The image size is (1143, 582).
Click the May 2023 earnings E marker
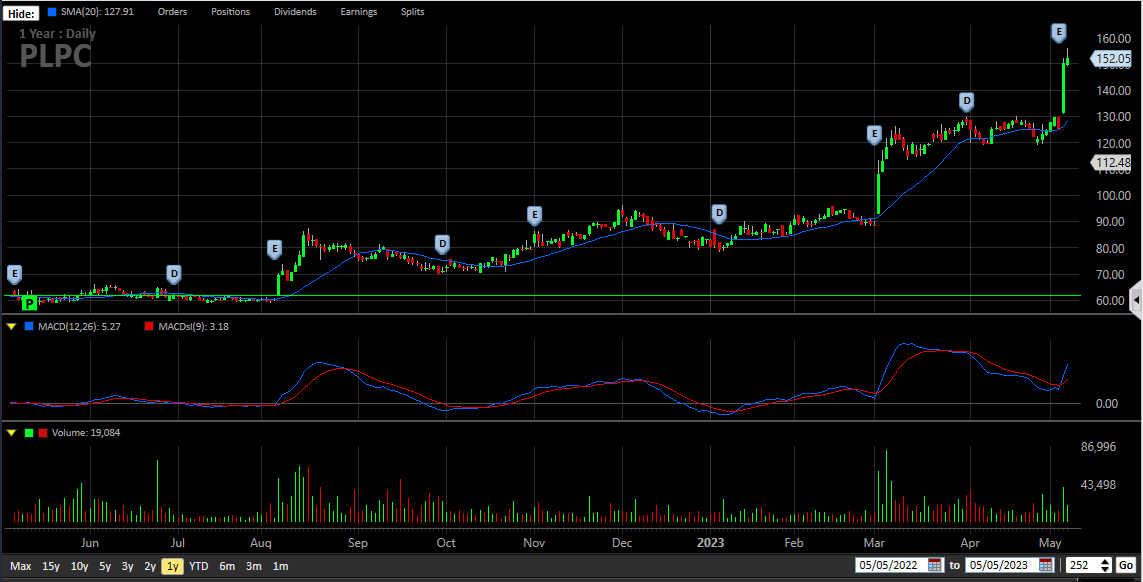click(1059, 32)
